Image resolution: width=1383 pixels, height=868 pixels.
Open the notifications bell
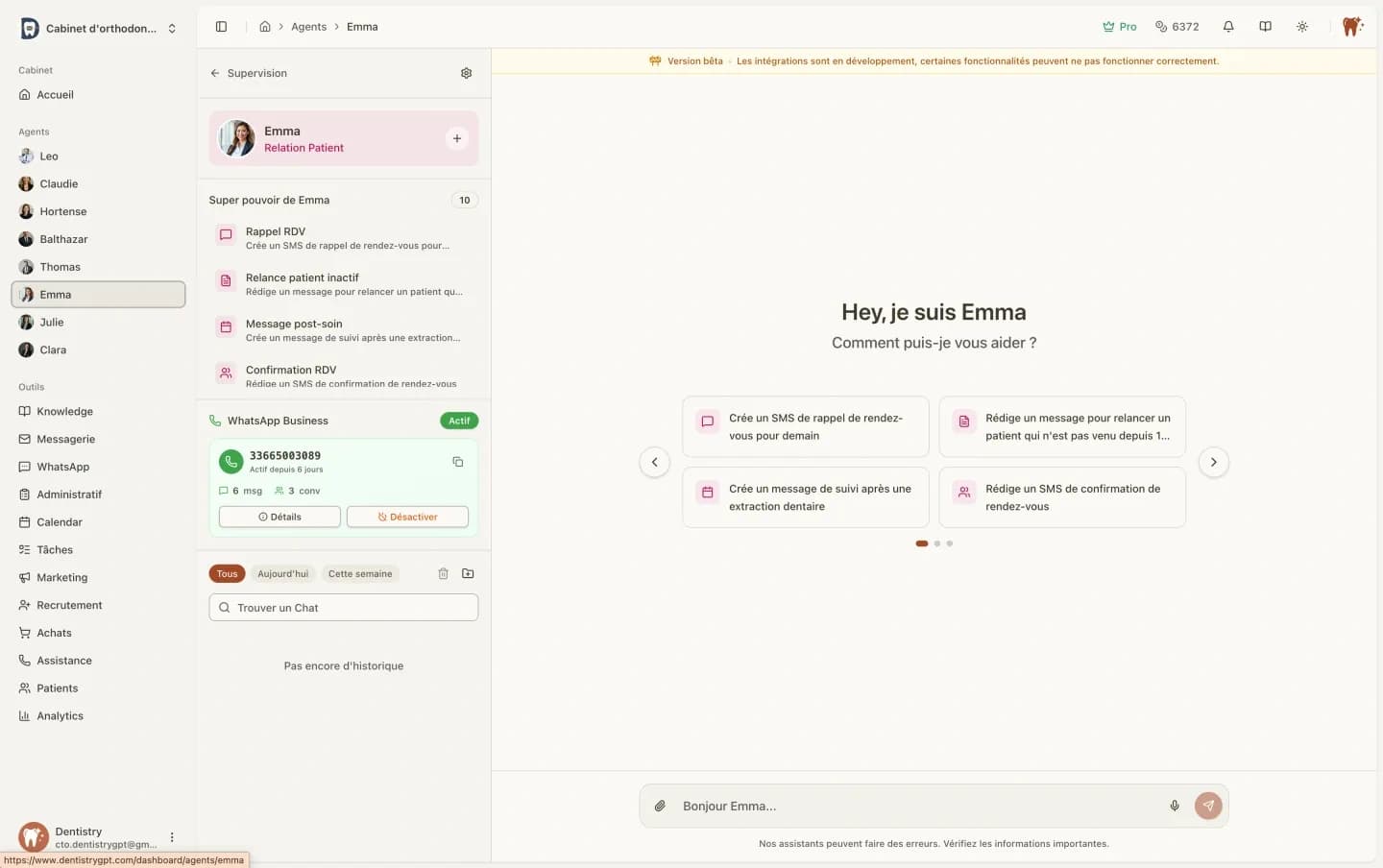[1227, 27]
